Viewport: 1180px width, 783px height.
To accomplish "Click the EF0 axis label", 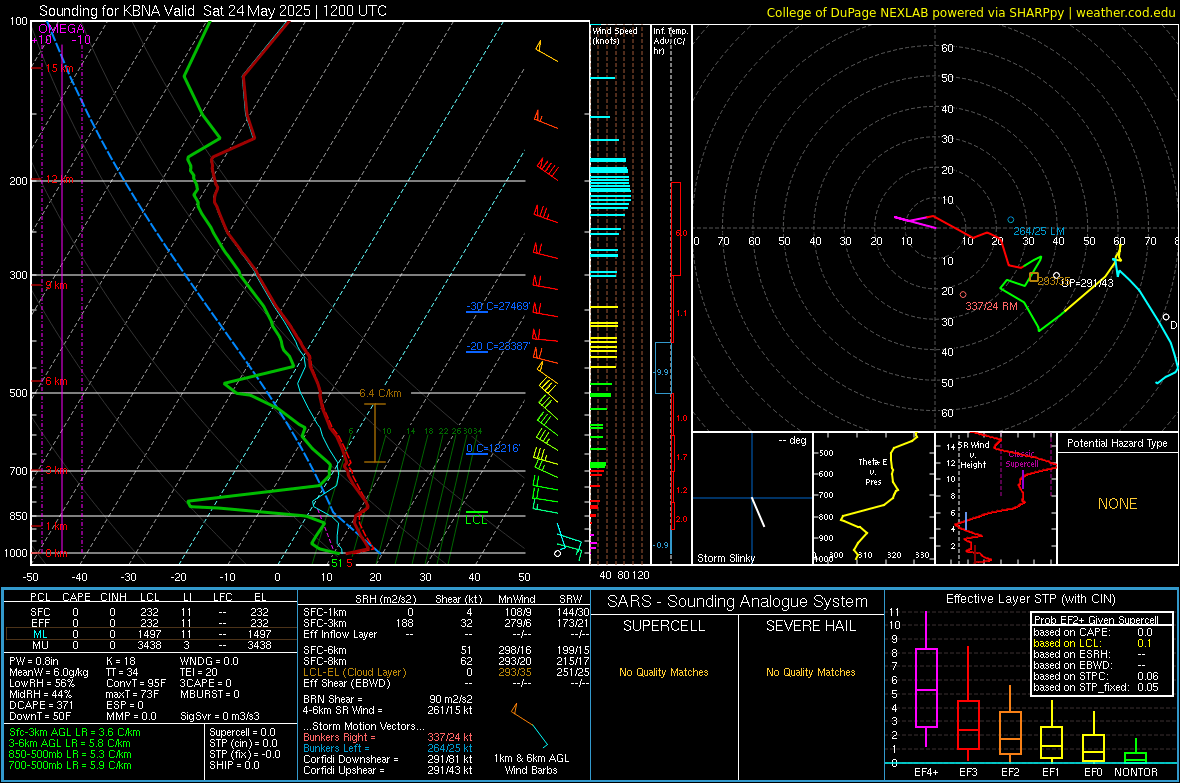I will (x=1093, y=772).
